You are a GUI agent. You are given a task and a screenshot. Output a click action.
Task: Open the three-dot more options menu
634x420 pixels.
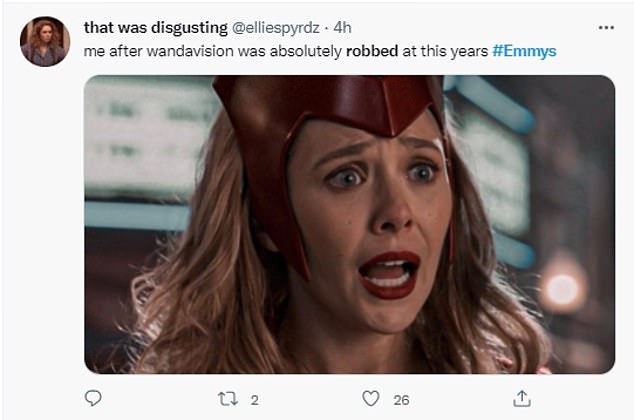(606, 27)
